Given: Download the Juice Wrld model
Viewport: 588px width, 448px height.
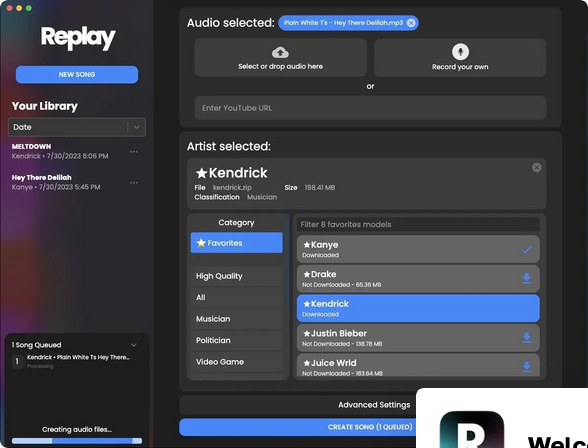Looking at the screenshot, I should 526,367.
